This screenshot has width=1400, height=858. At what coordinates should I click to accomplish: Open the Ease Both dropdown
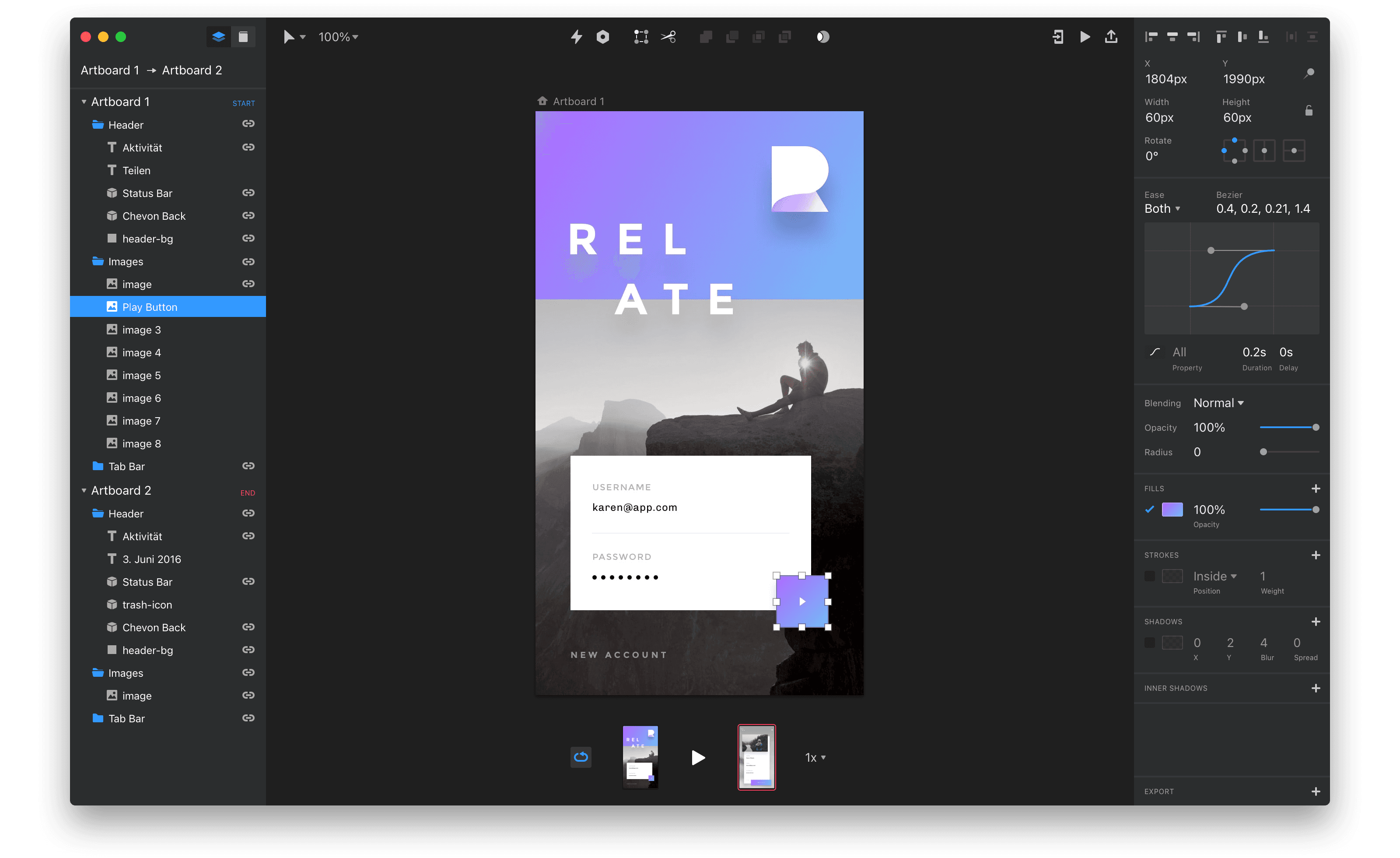point(1162,209)
